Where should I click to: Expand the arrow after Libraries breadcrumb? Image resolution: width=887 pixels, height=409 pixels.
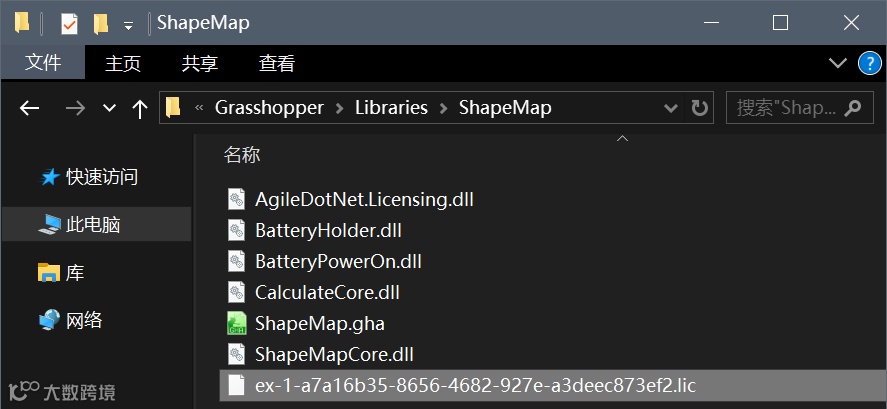(x=443, y=107)
